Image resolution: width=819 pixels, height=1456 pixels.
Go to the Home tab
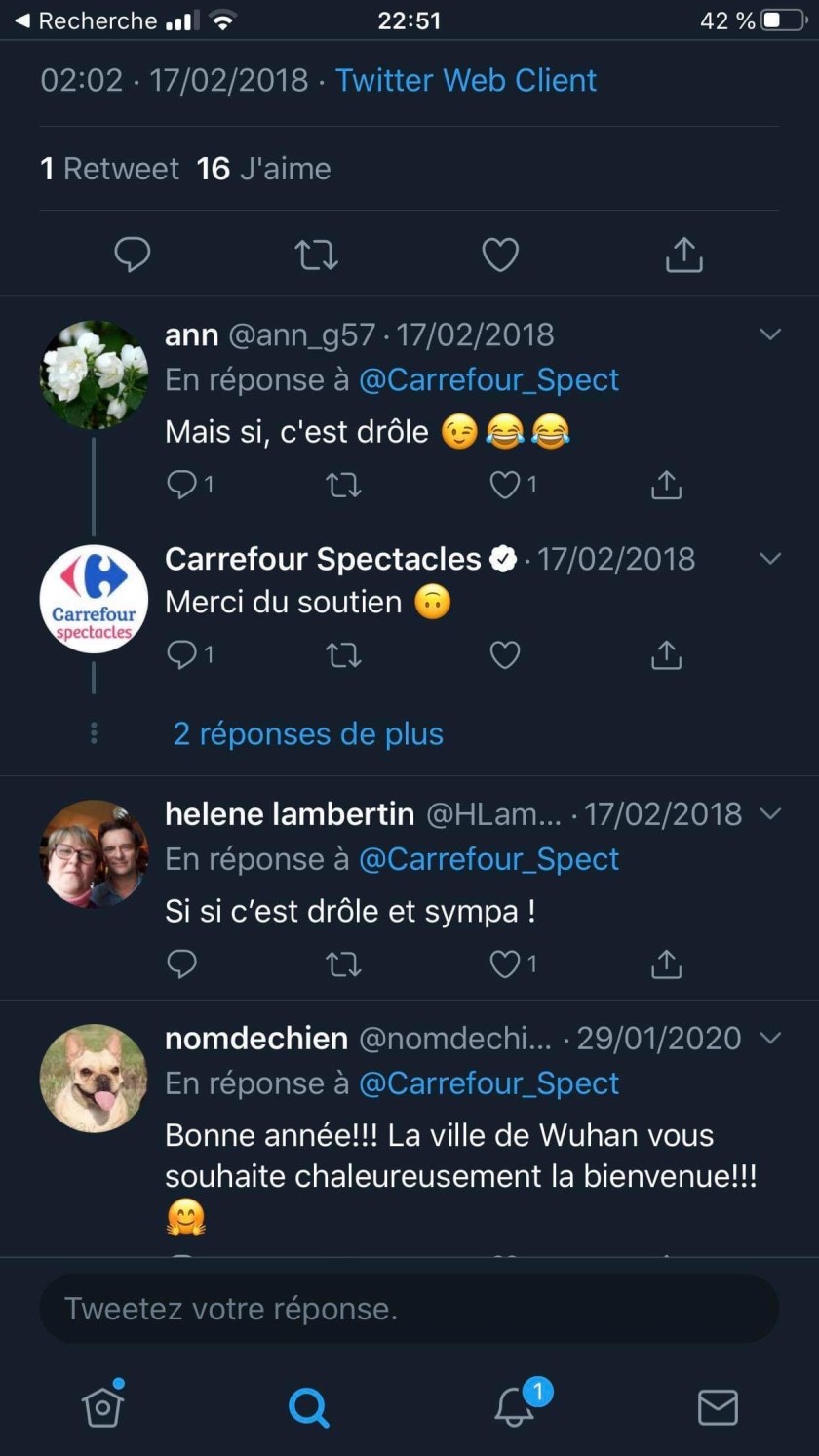tap(102, 1405)
